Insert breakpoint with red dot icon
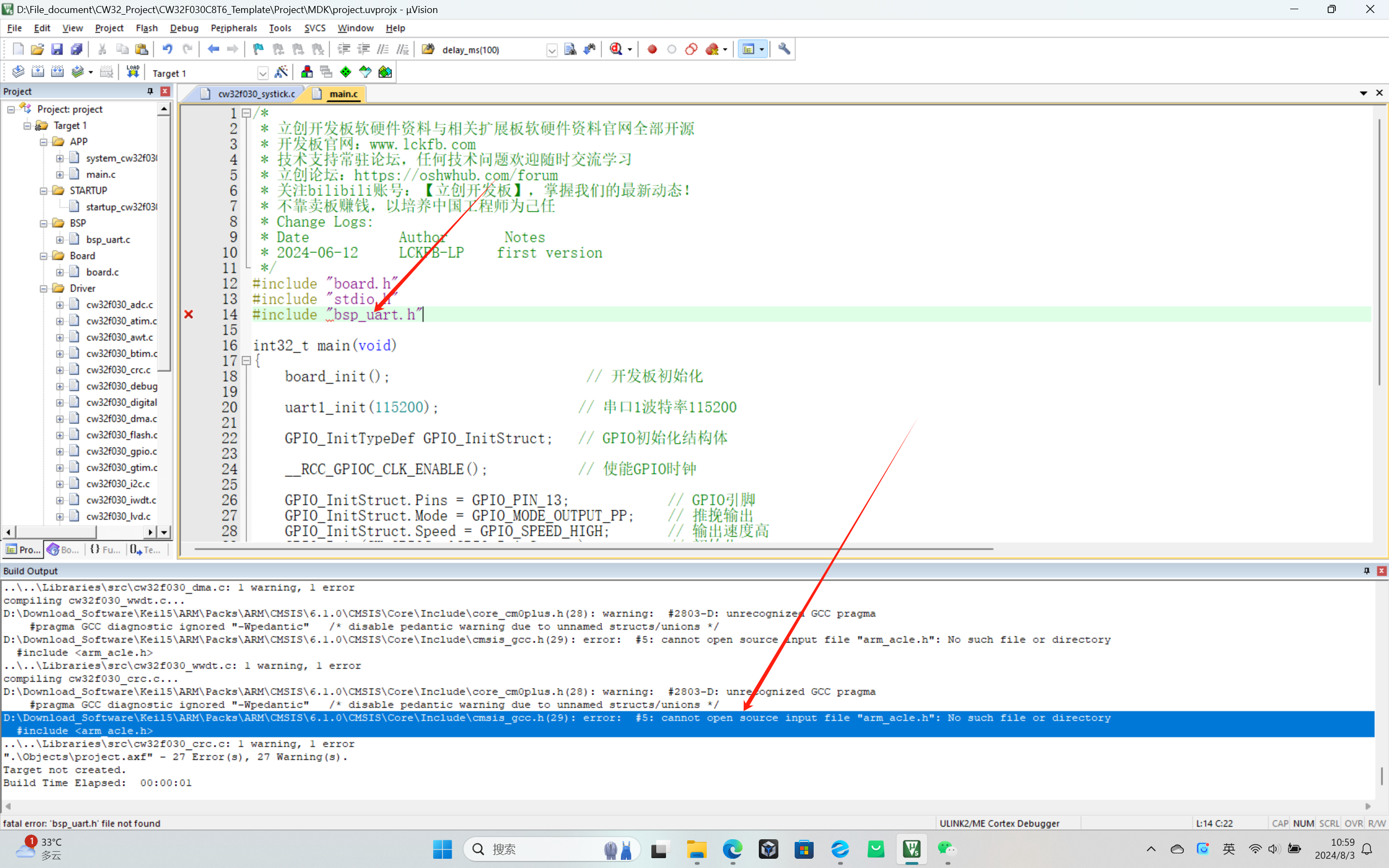The width and height of the screenshot is (1389, 868). point(652,49)
